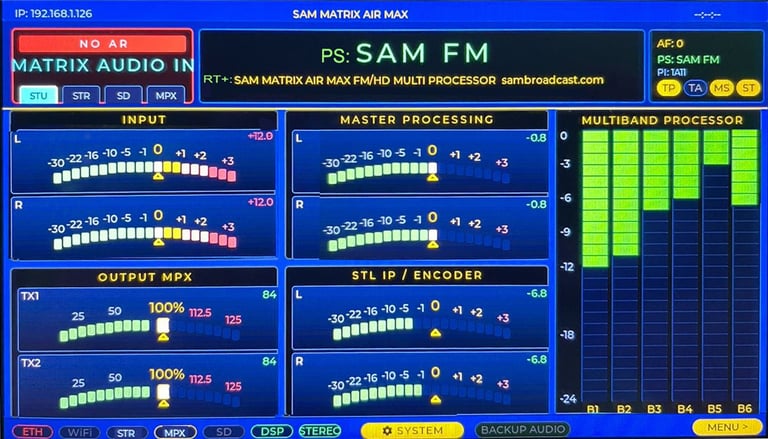This screenshot has width=768, height=439.
Task: Toggle the MS music/speech flag
Action: pyautogui.click(x=721, y=88)
